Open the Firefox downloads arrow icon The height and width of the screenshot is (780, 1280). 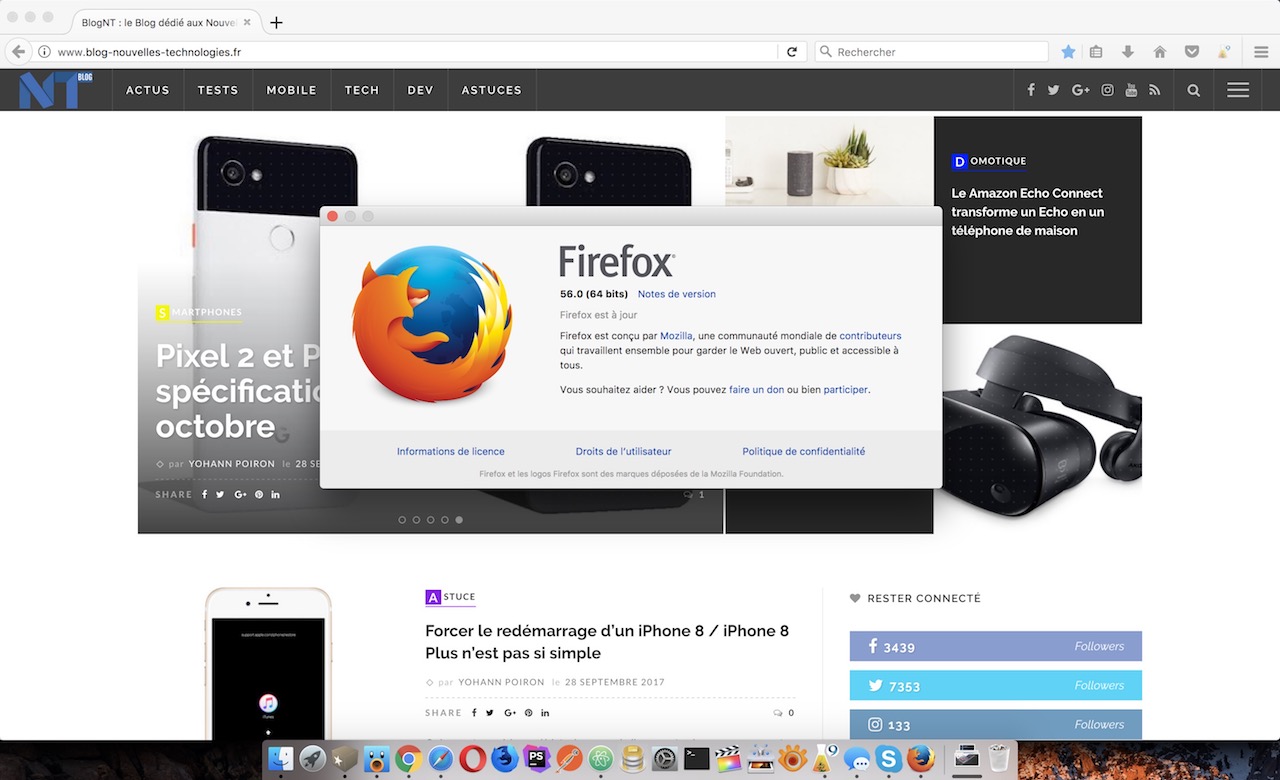tap(1128, 52)
